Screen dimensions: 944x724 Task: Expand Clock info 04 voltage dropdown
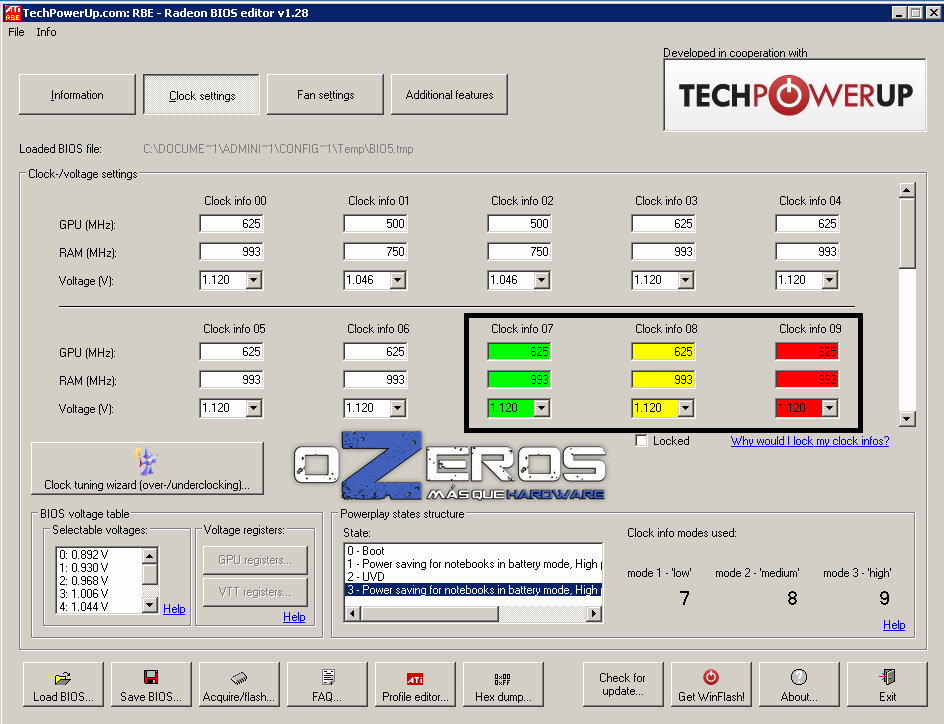coord(830,280)
